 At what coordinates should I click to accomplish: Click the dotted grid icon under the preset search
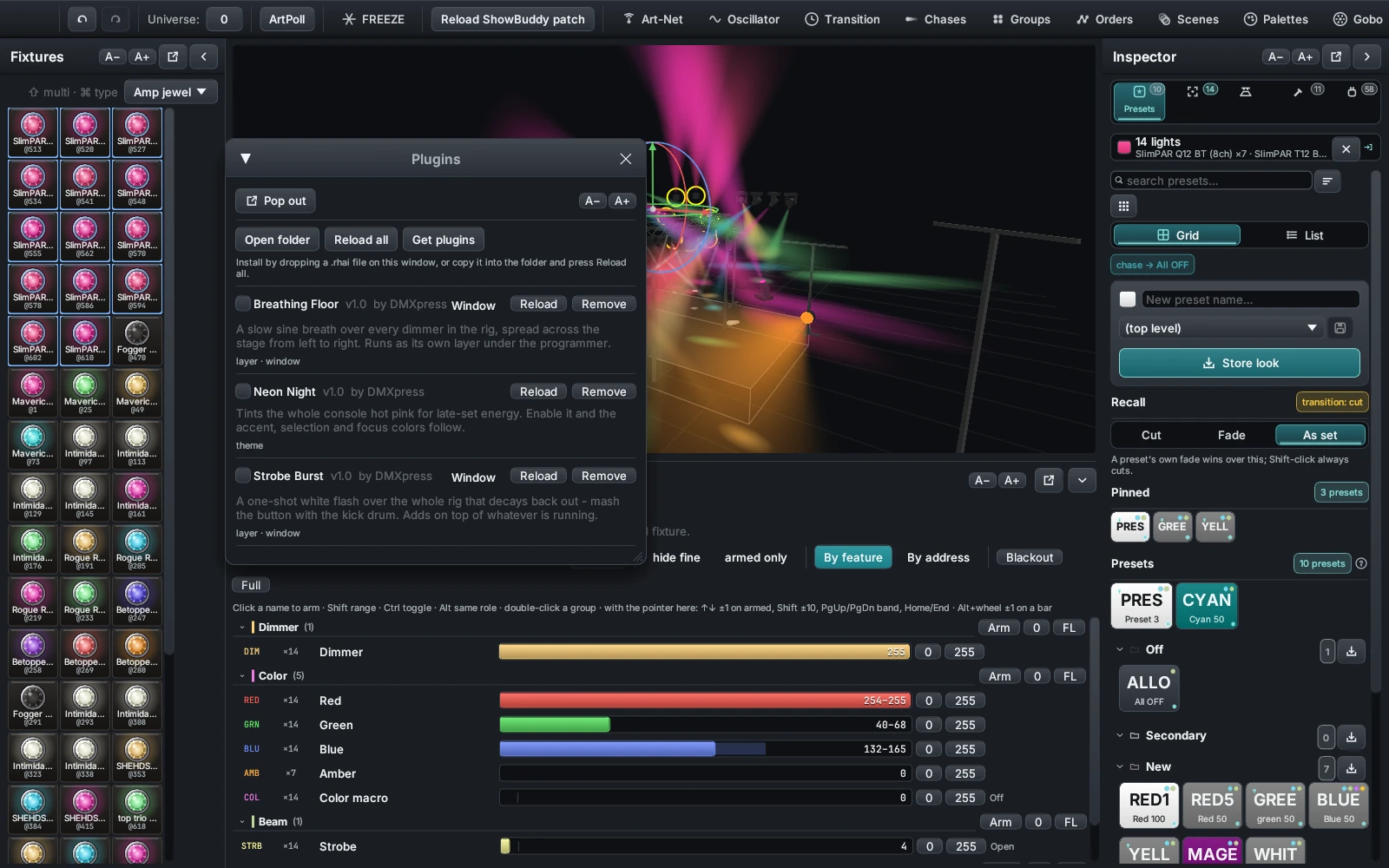(x=1123, y=206)
